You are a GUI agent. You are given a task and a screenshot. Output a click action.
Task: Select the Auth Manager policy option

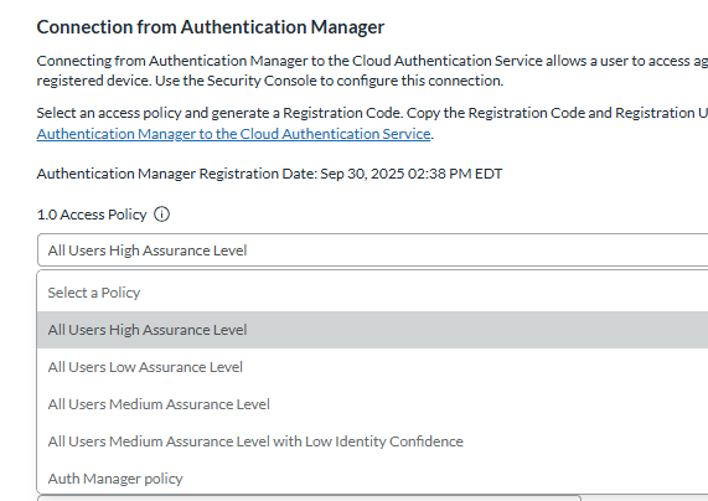coord(373,478)
